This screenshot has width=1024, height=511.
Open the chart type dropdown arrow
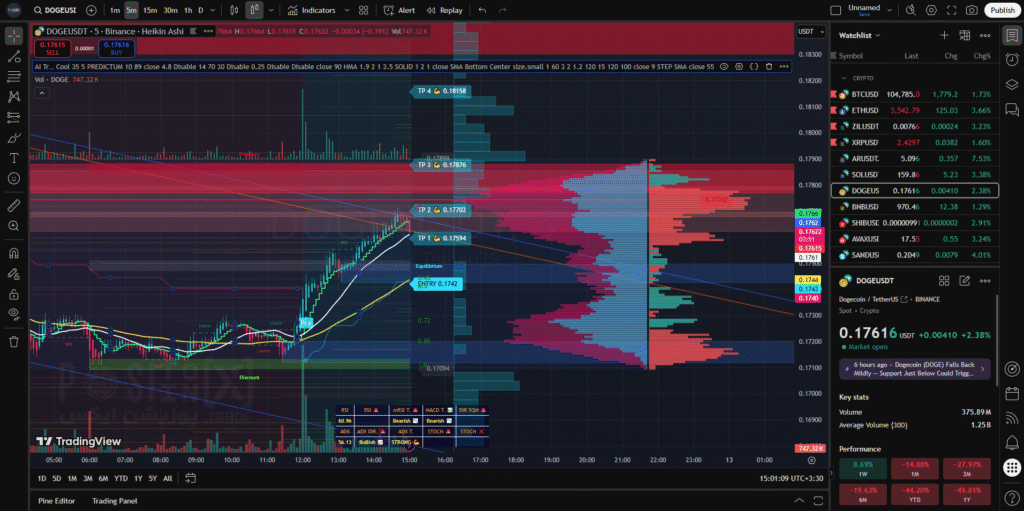pos(271,10)
